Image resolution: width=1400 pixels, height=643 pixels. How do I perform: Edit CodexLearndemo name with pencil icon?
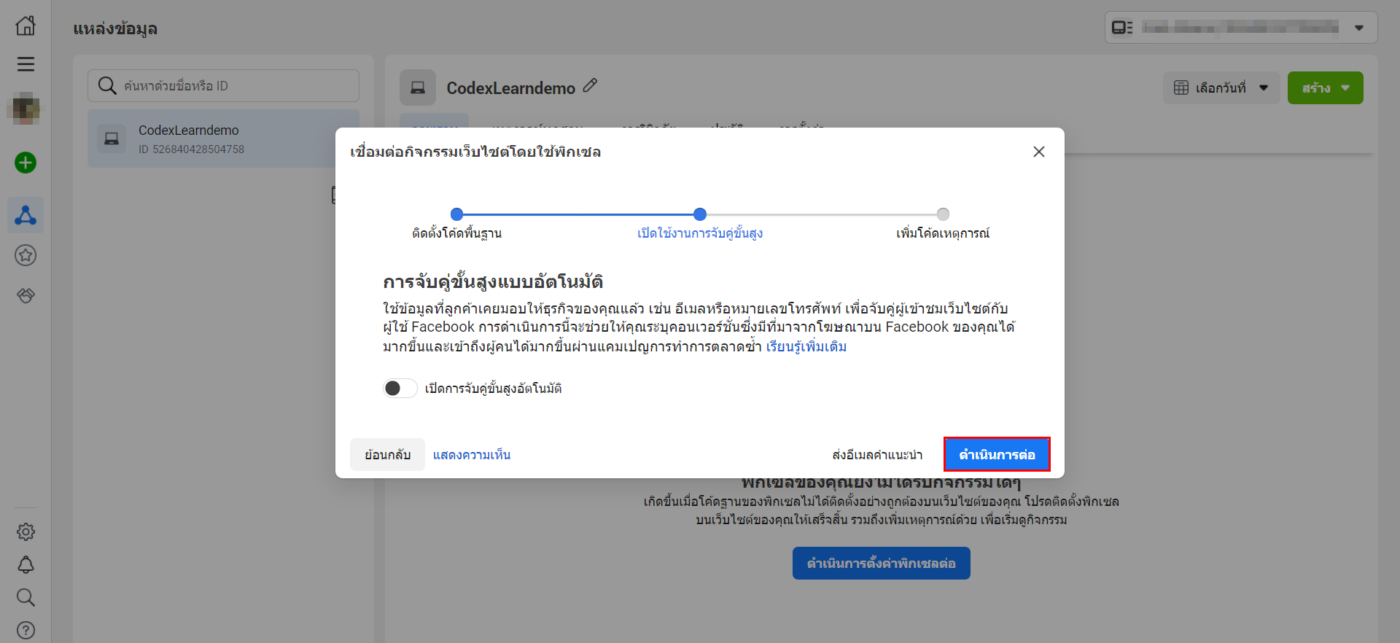pos(590,87)
